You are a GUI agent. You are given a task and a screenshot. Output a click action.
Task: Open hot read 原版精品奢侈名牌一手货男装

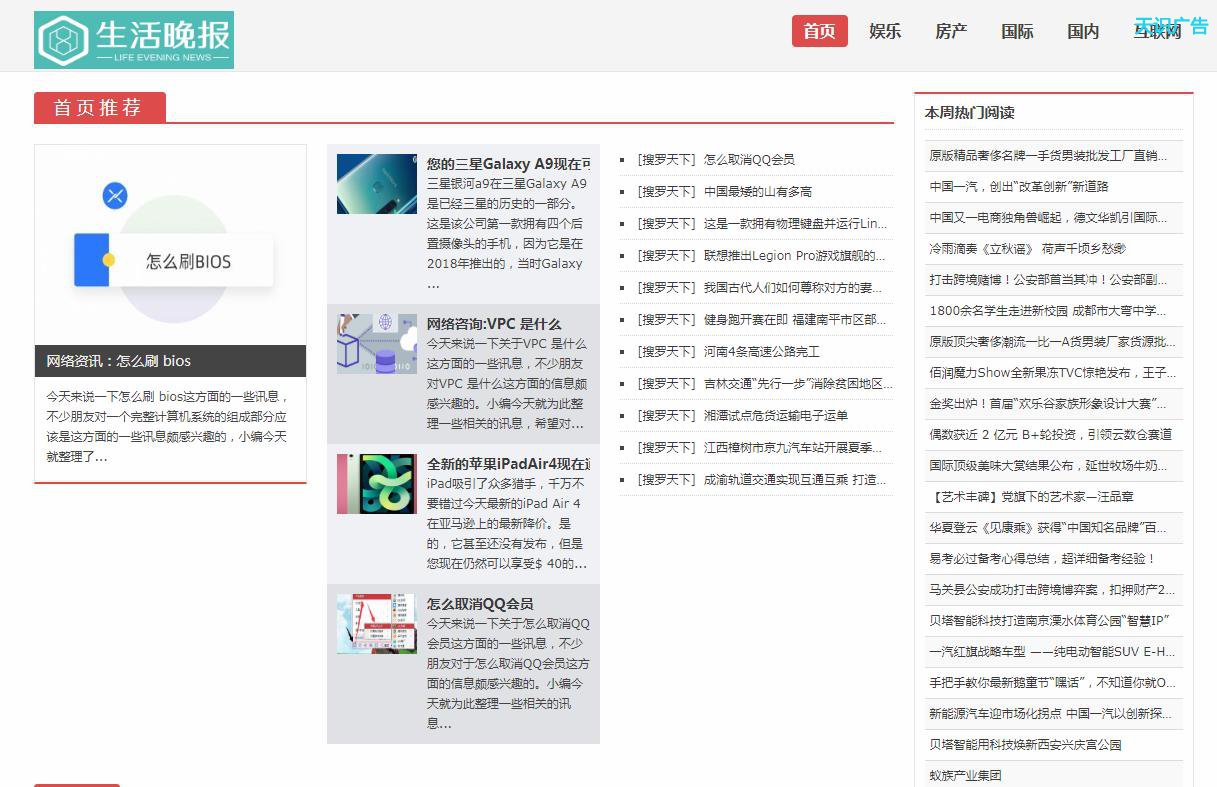[x=1048, y=155]
